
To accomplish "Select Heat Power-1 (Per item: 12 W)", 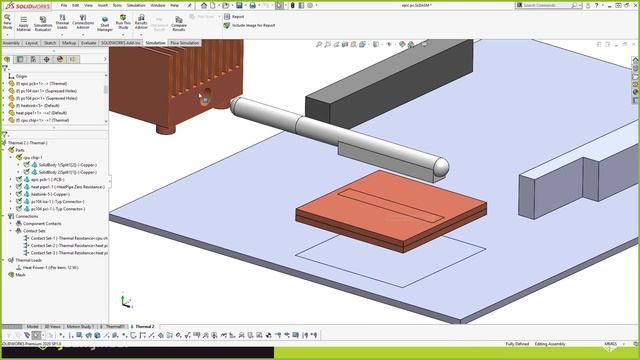I will click(47, 268).
